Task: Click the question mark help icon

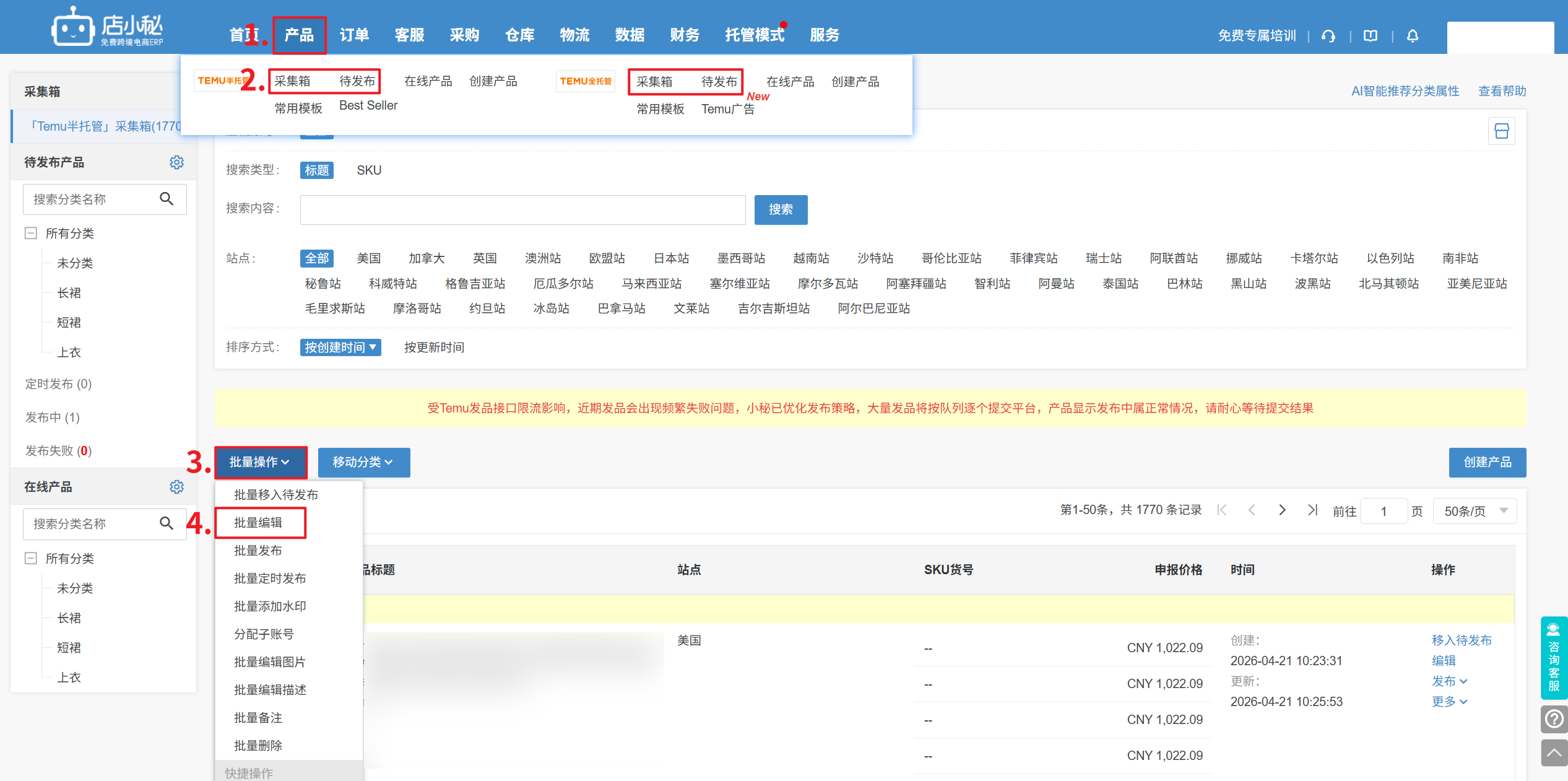Action: coord(1554,719)
